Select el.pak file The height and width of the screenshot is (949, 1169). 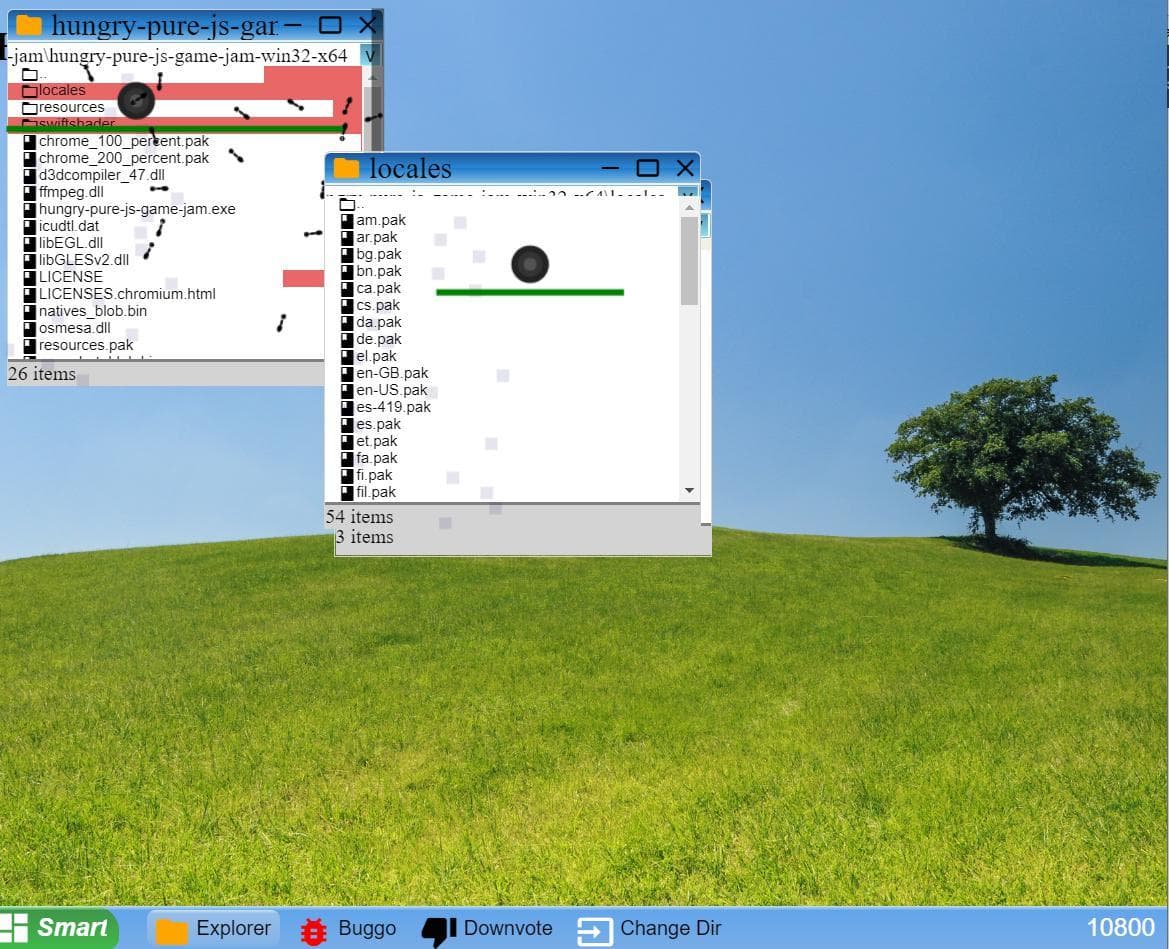click(369, 357)
